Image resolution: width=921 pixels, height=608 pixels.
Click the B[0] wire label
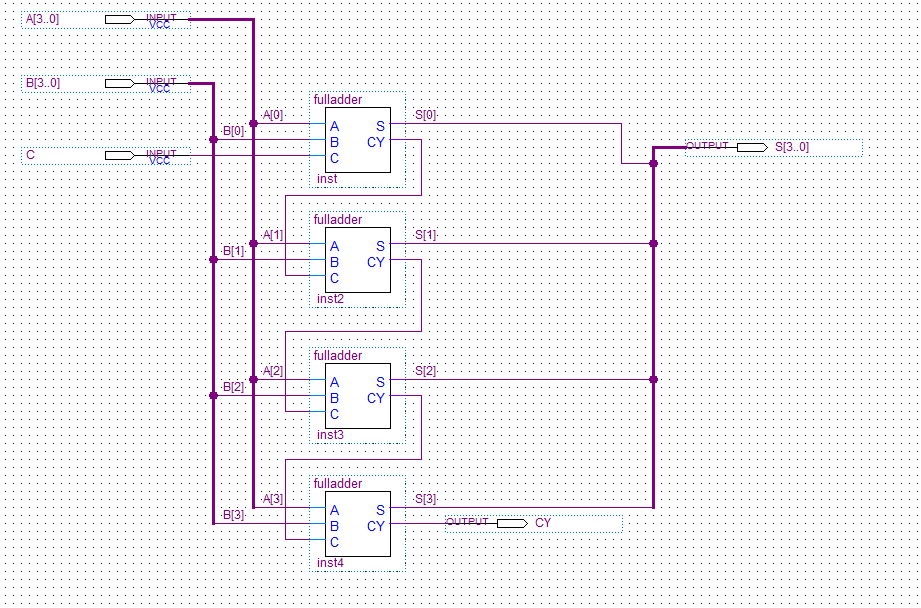point(233,131)
